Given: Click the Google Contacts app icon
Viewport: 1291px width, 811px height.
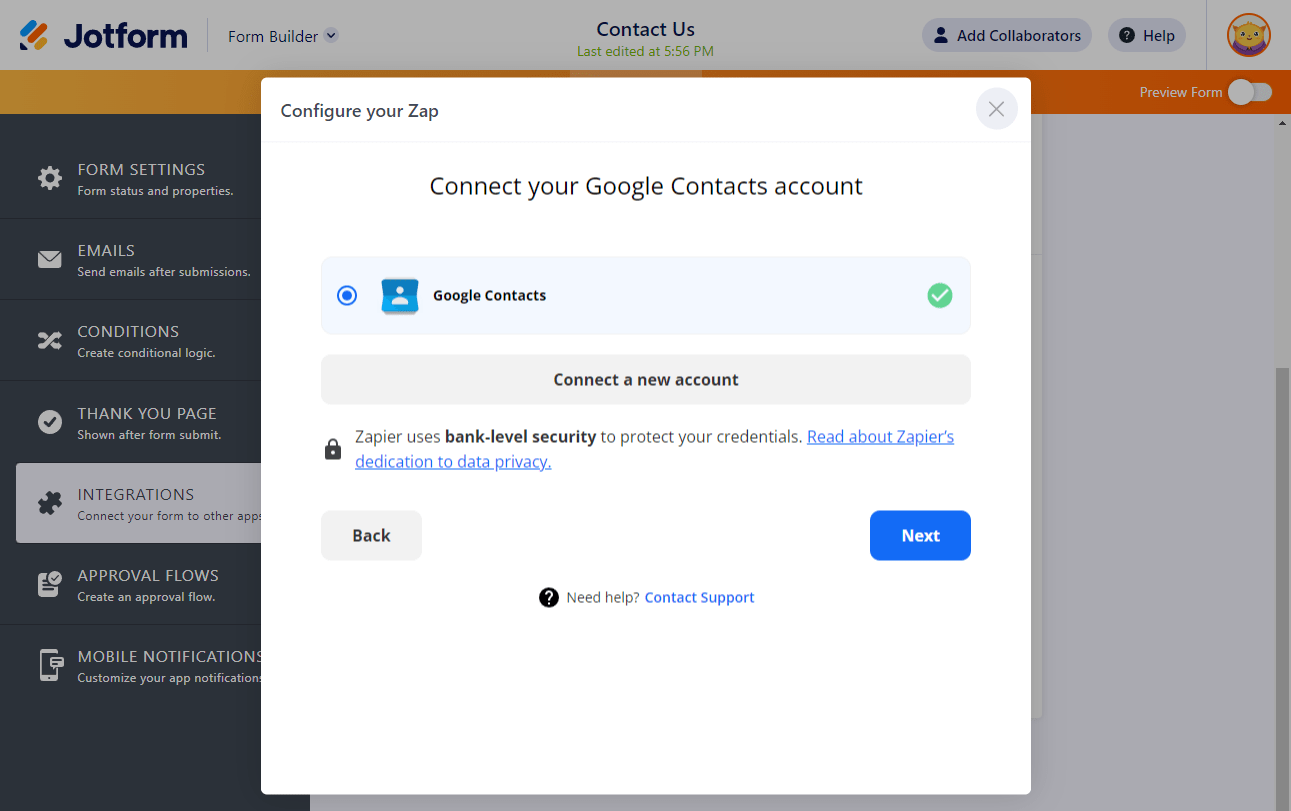Looking at the screenshot, I should pyautogui.click(x=400, y=296).
